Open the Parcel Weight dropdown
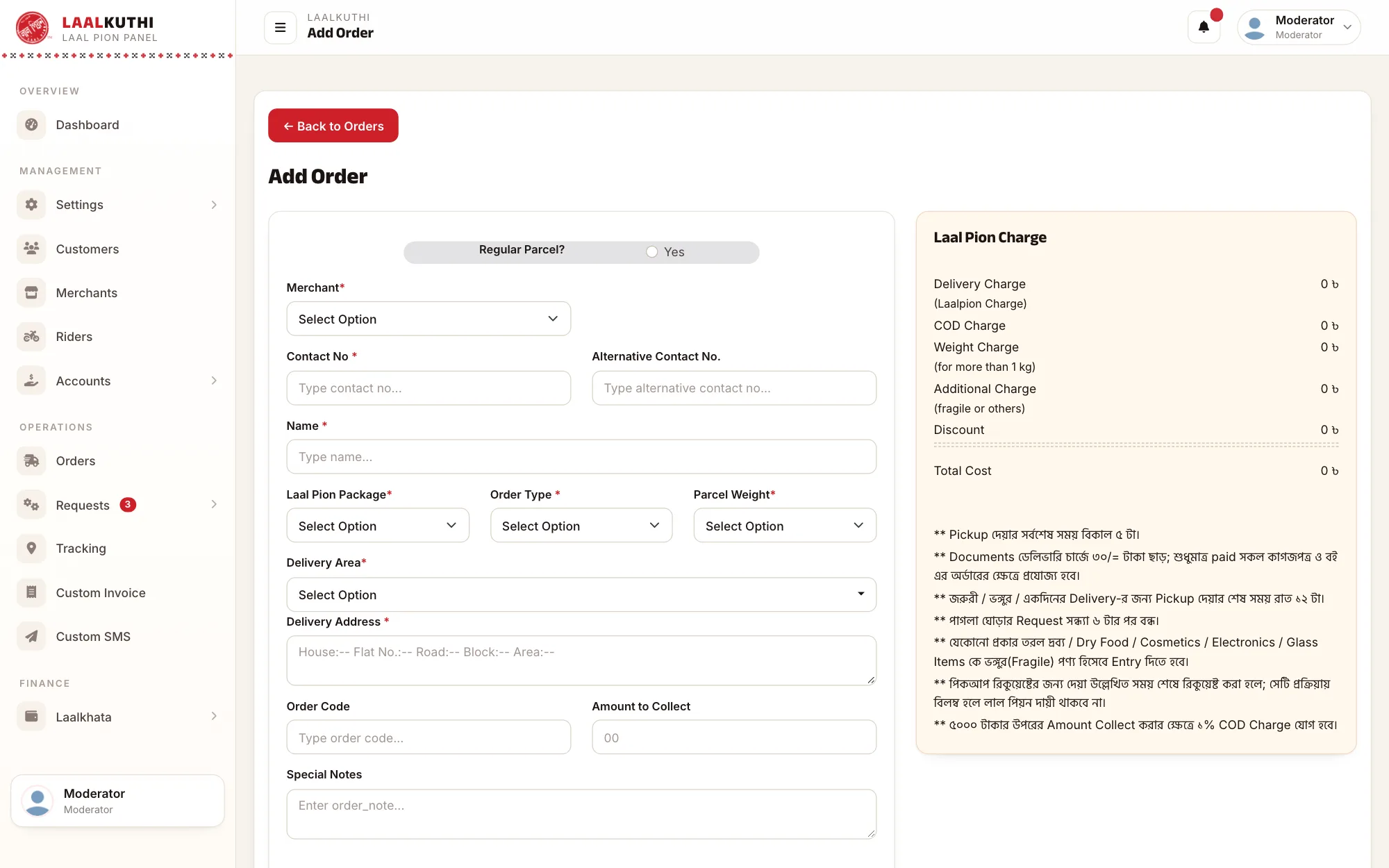This screenshot has height=868, width=1389. pyautogui.click(x=785, y=526)
